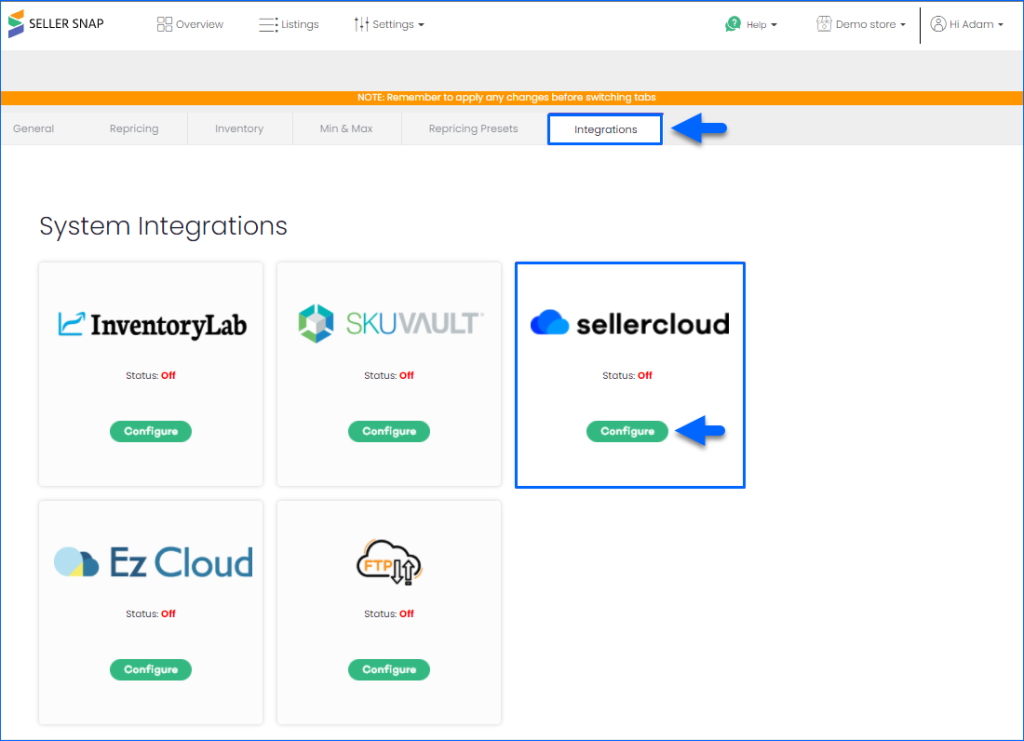Switch to the Repricing Presets tab

(472, 128)
